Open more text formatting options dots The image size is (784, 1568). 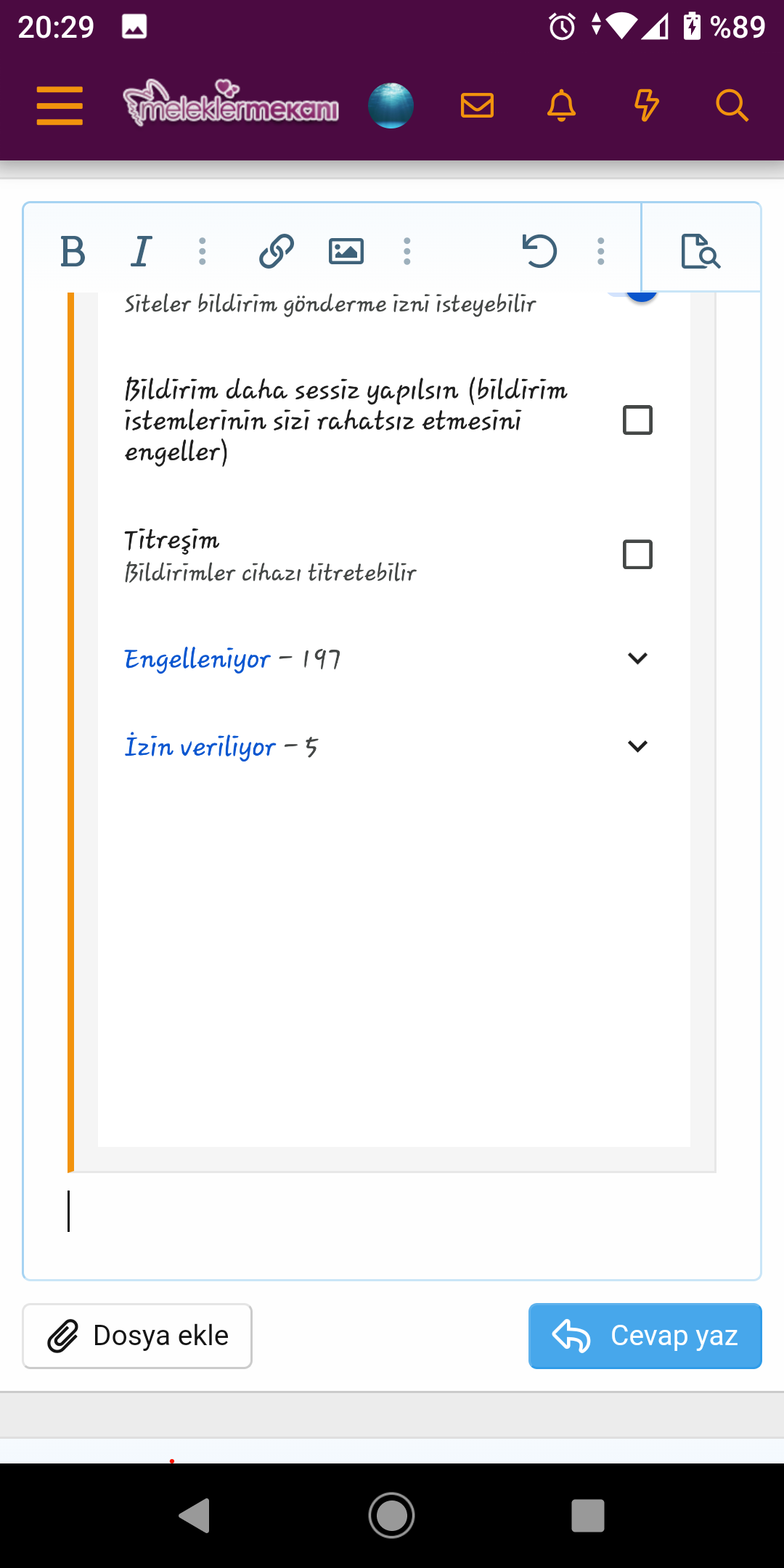pos(203,252)
